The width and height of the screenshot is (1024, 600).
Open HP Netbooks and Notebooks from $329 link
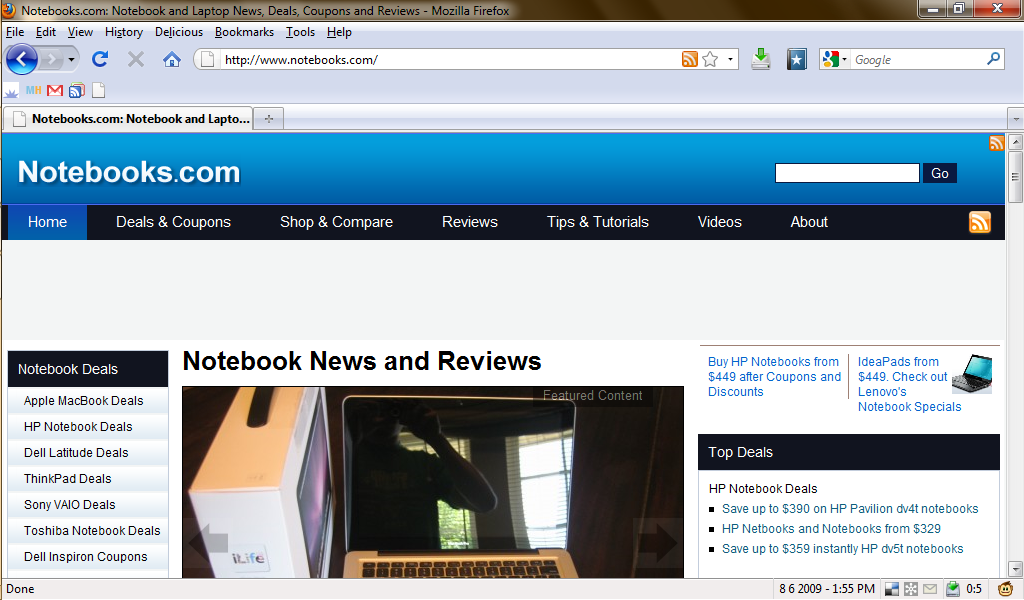831,529
